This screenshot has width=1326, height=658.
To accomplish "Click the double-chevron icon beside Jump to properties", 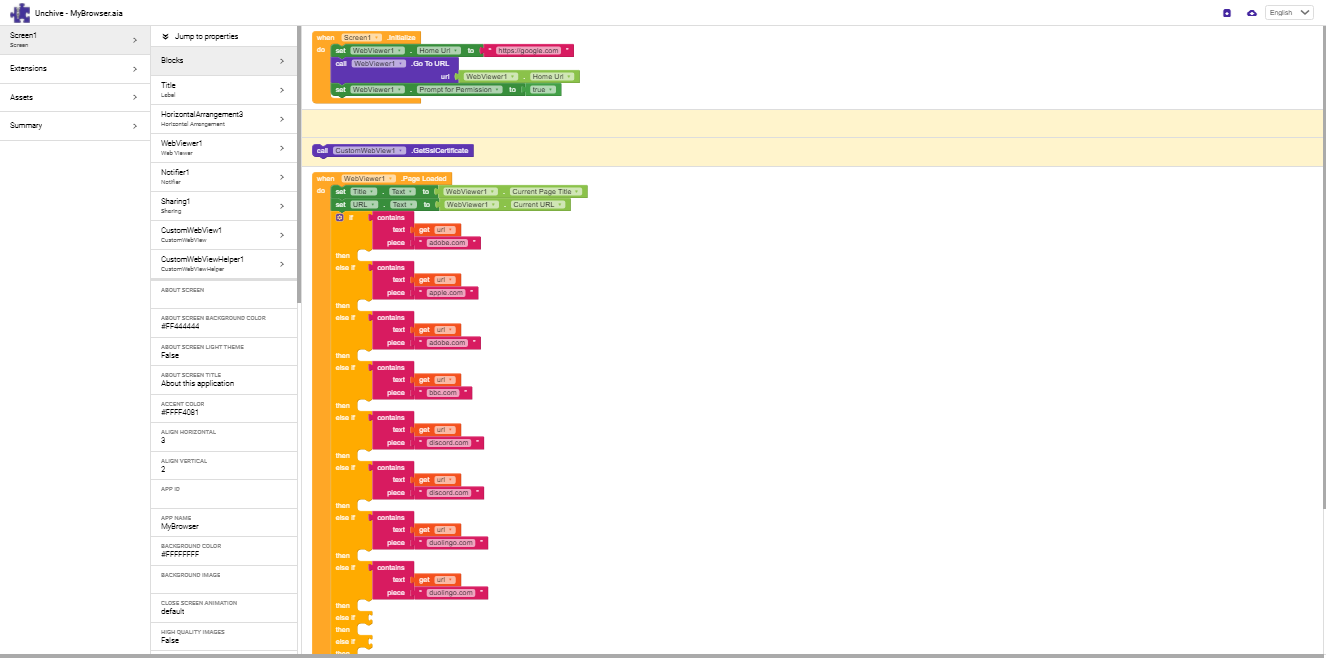I will [x=166, y=36].
